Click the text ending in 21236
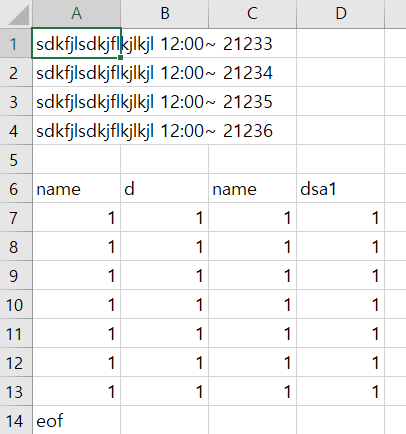The width and height of the screenshot is (406, 434). [154, 131]
